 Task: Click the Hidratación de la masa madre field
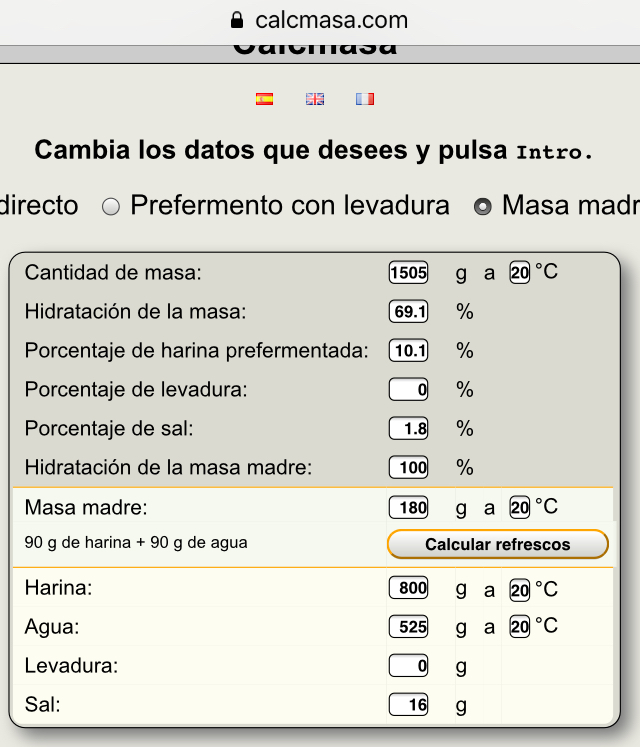(408, 467)
